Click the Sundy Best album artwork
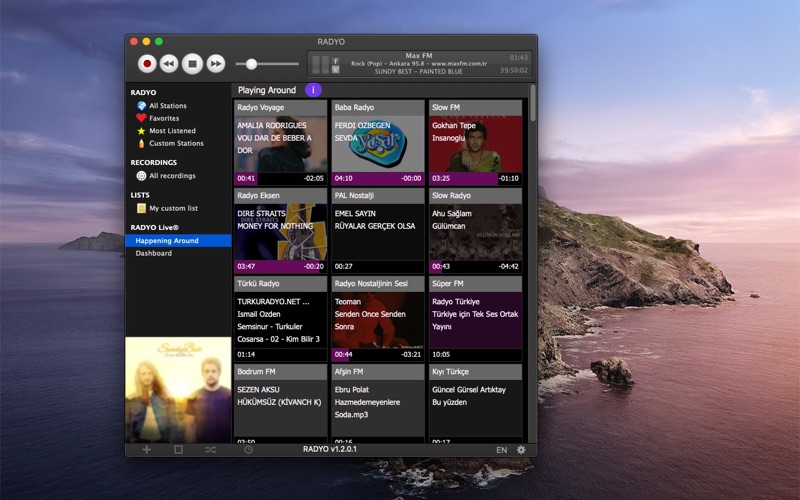 point(178,390)
